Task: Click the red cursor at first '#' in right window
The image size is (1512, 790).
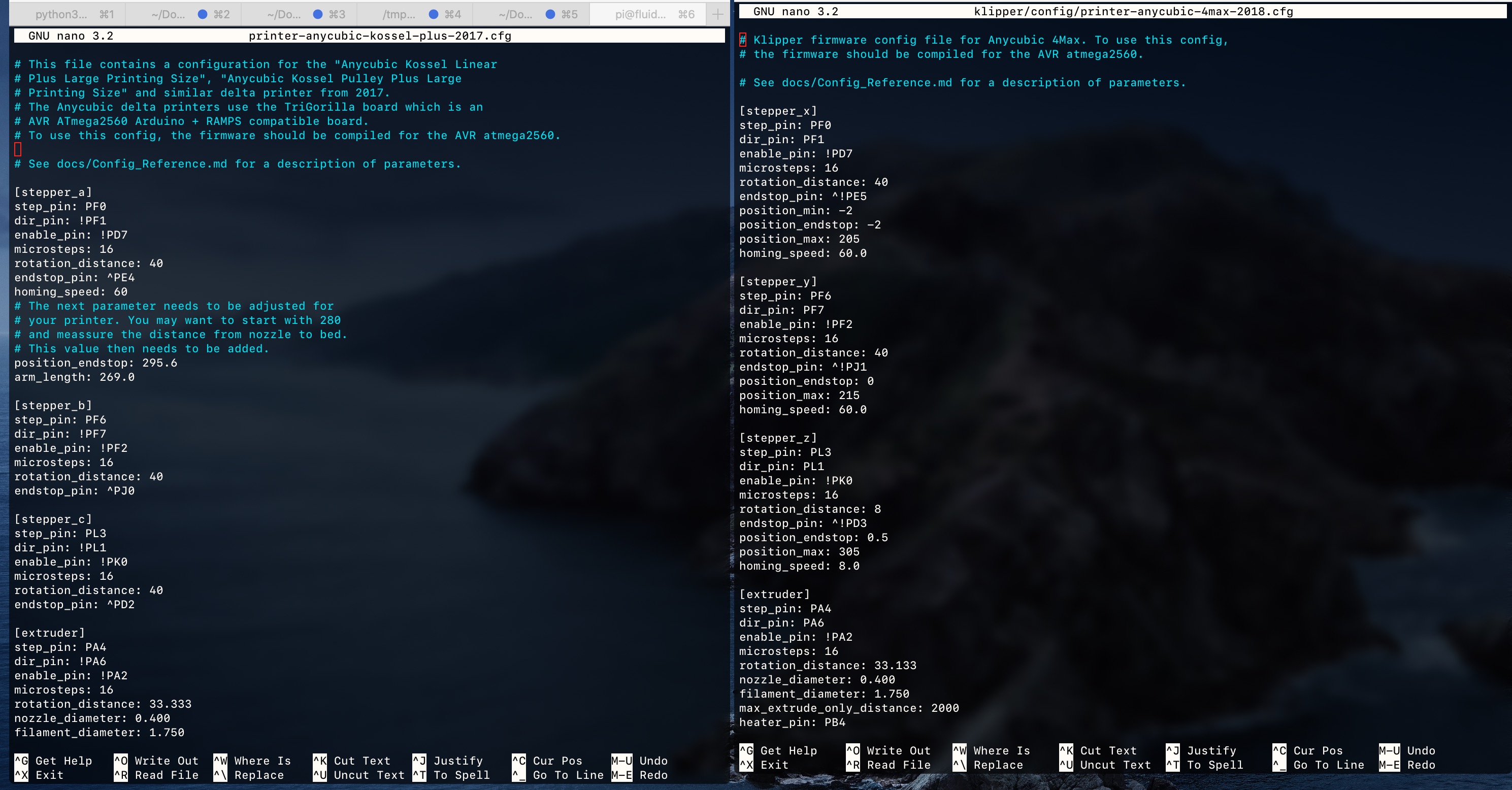Action: [742, 40]
